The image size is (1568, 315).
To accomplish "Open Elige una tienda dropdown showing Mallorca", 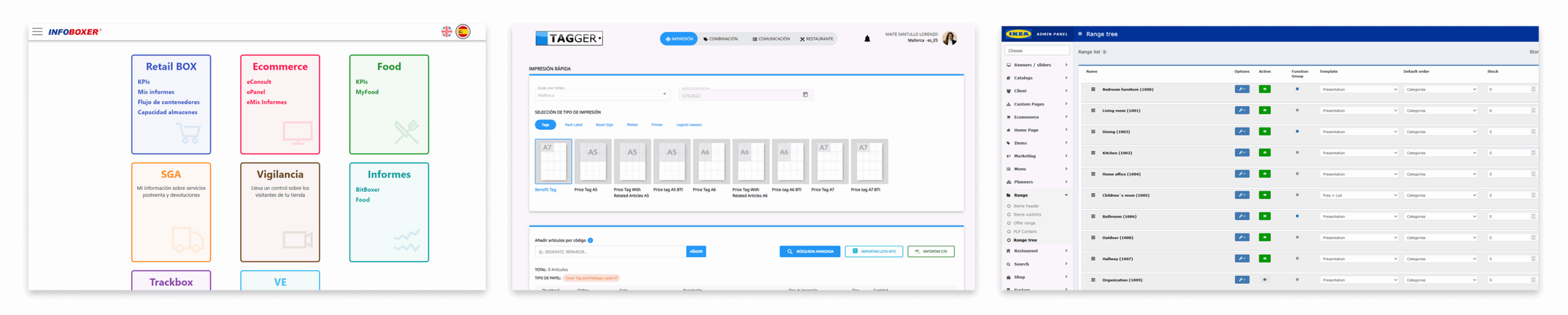I will pyautogui.click(x=602, y=94).
